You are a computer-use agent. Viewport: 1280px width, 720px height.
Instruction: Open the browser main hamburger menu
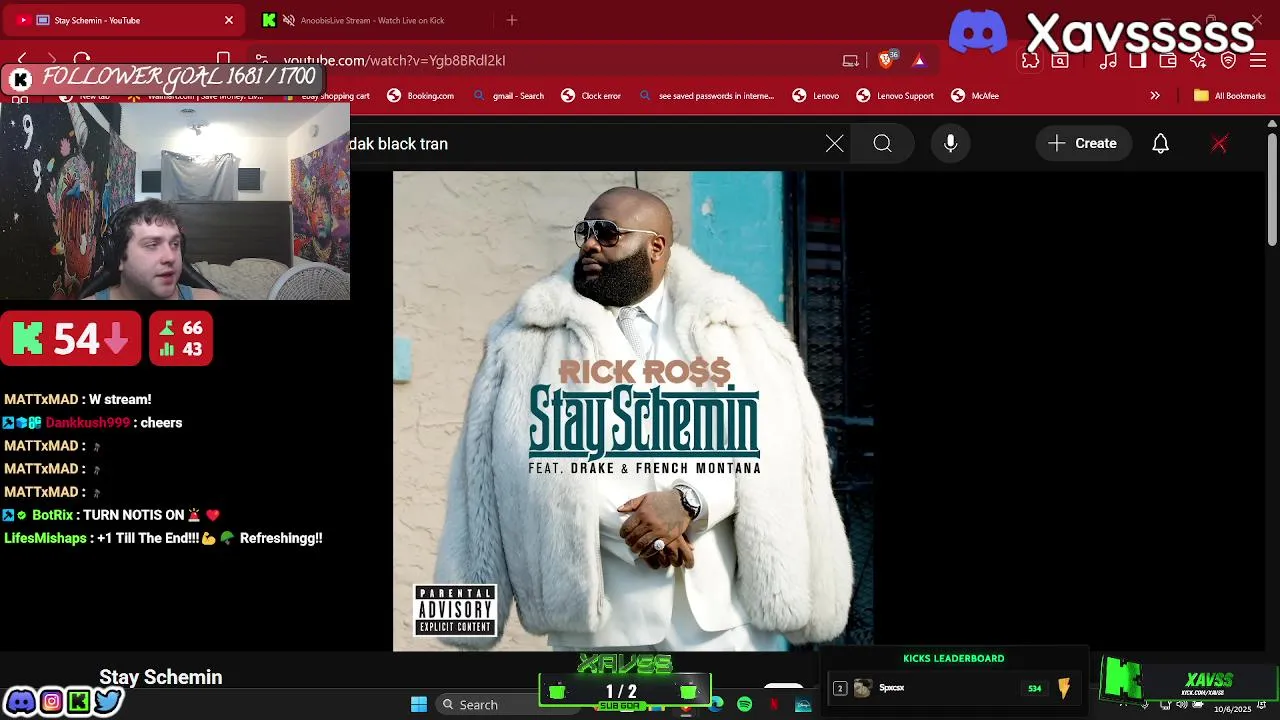(x=1258, y=60)
